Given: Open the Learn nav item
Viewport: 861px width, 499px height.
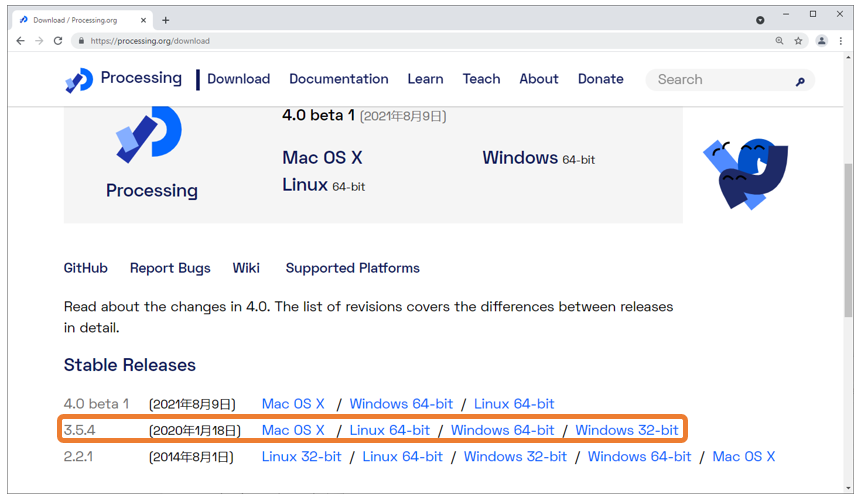Looking at the screenshot, I should tap(425, 79).
